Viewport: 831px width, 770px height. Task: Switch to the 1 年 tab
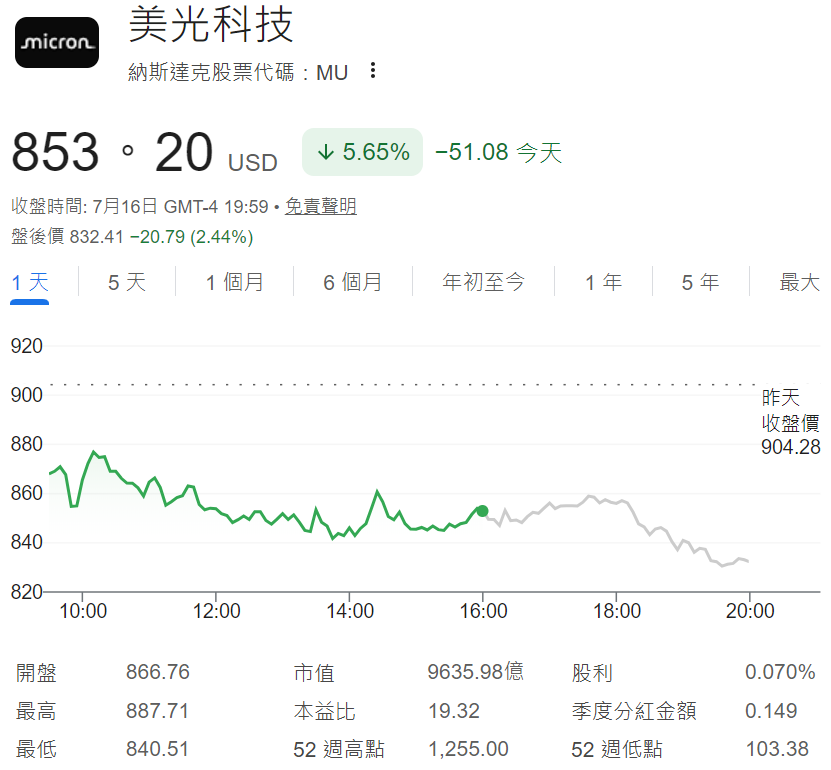pyautogui.click(x=603, y=282)
